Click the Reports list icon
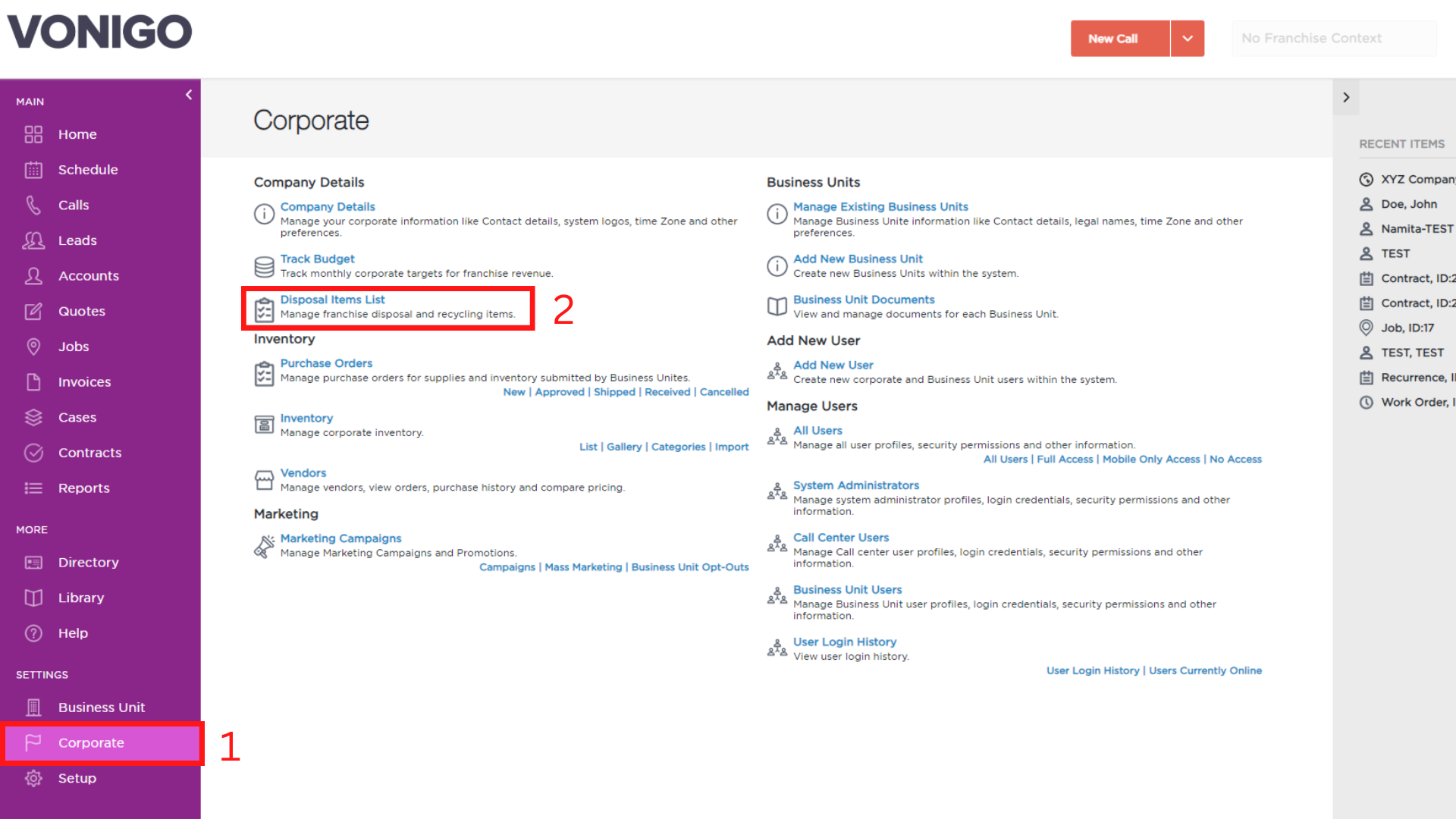 tap(33, 488)
